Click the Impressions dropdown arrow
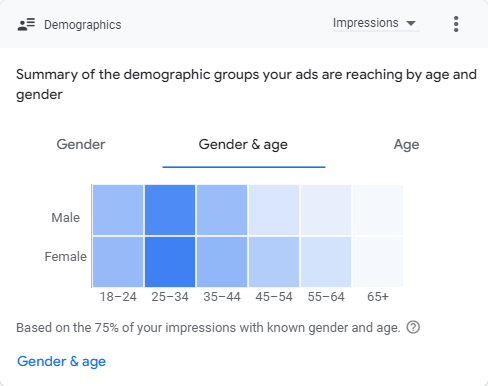This screenshot has height=386, width=488. coord(411,23)
